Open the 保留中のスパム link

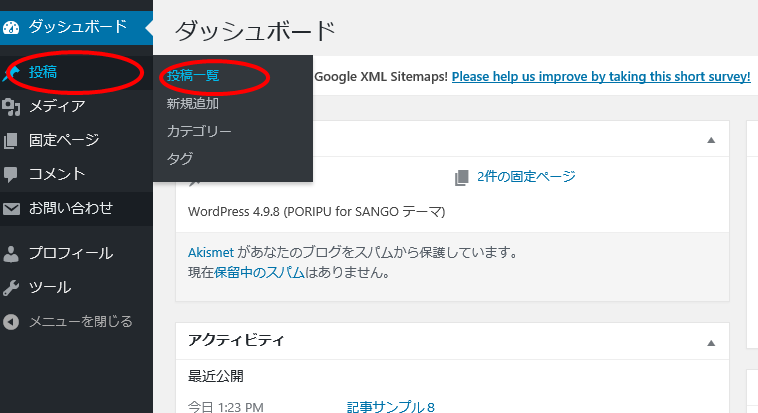coord(259,273)
